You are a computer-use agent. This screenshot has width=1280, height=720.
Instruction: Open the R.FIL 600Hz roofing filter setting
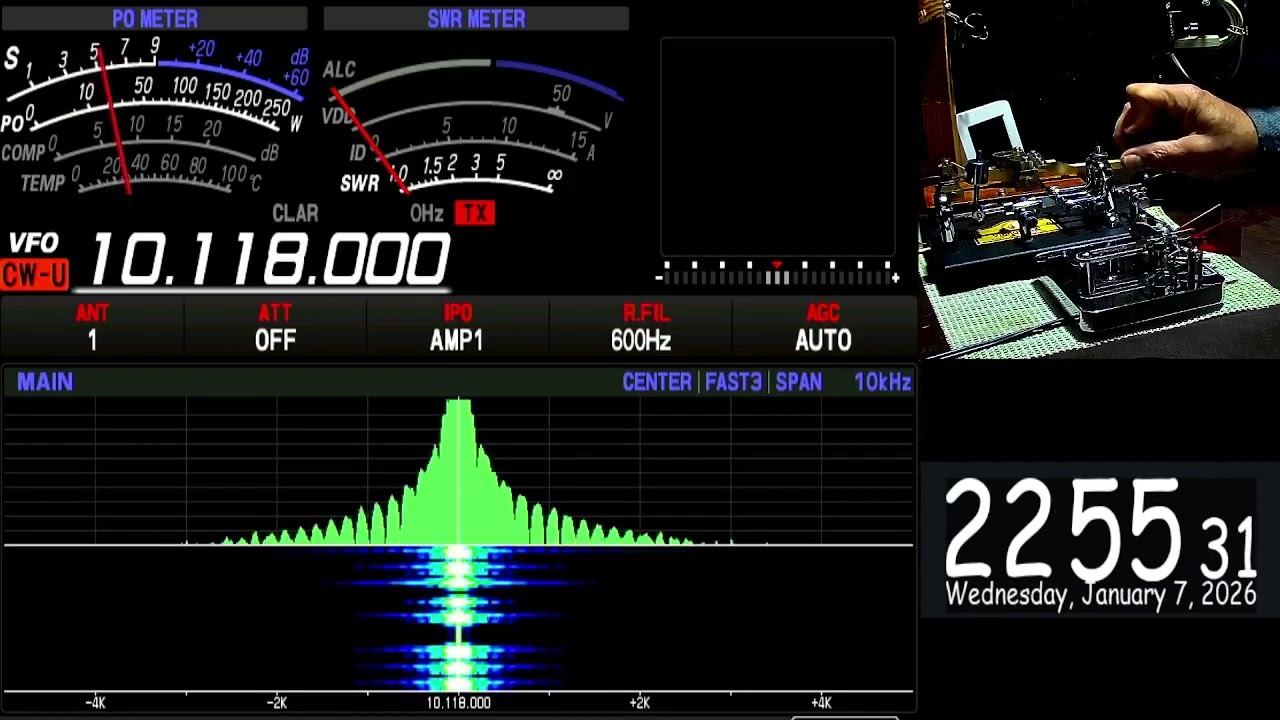[x=640, y=328]
